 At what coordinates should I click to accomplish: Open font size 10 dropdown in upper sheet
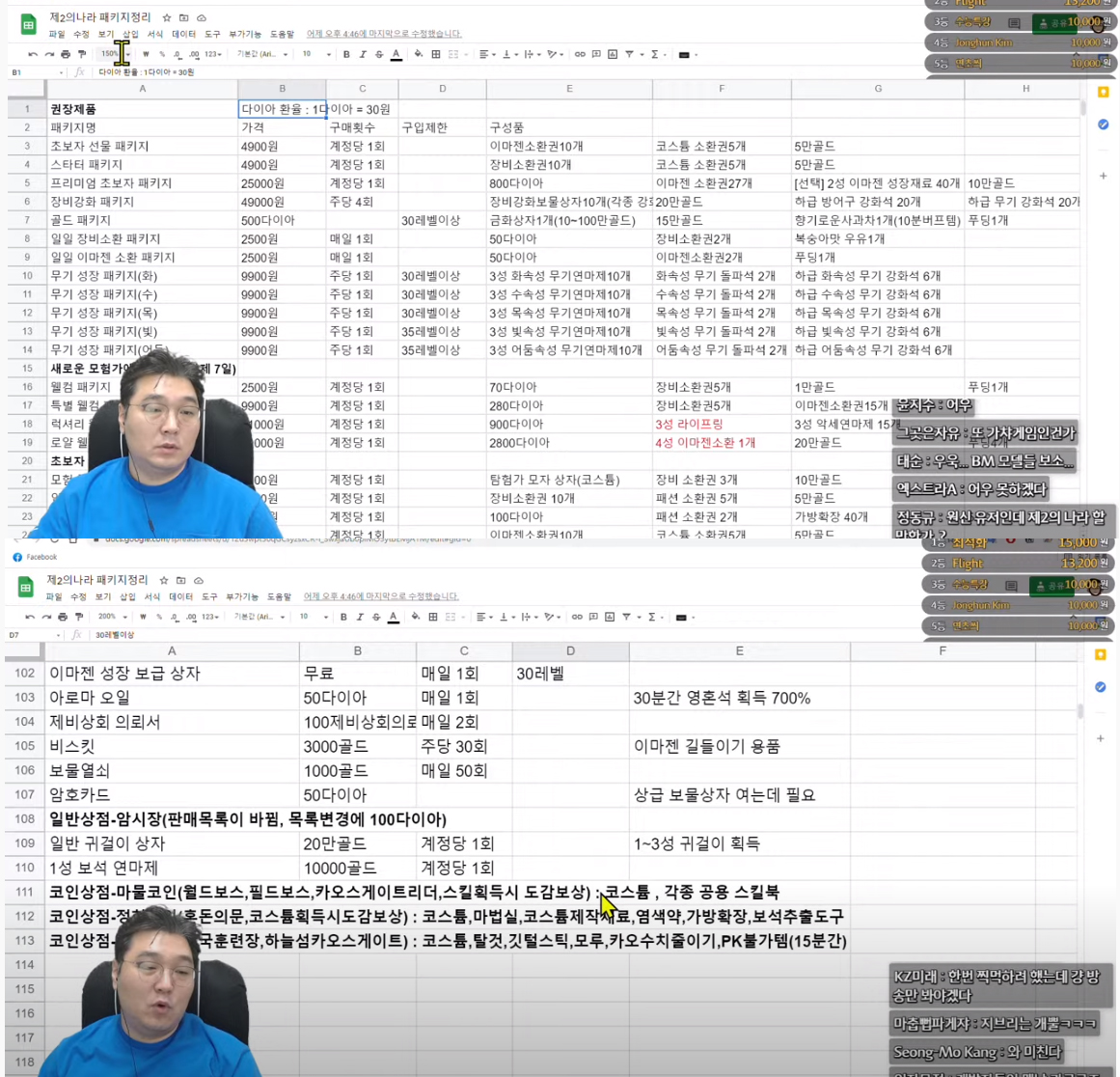(315, 54)
